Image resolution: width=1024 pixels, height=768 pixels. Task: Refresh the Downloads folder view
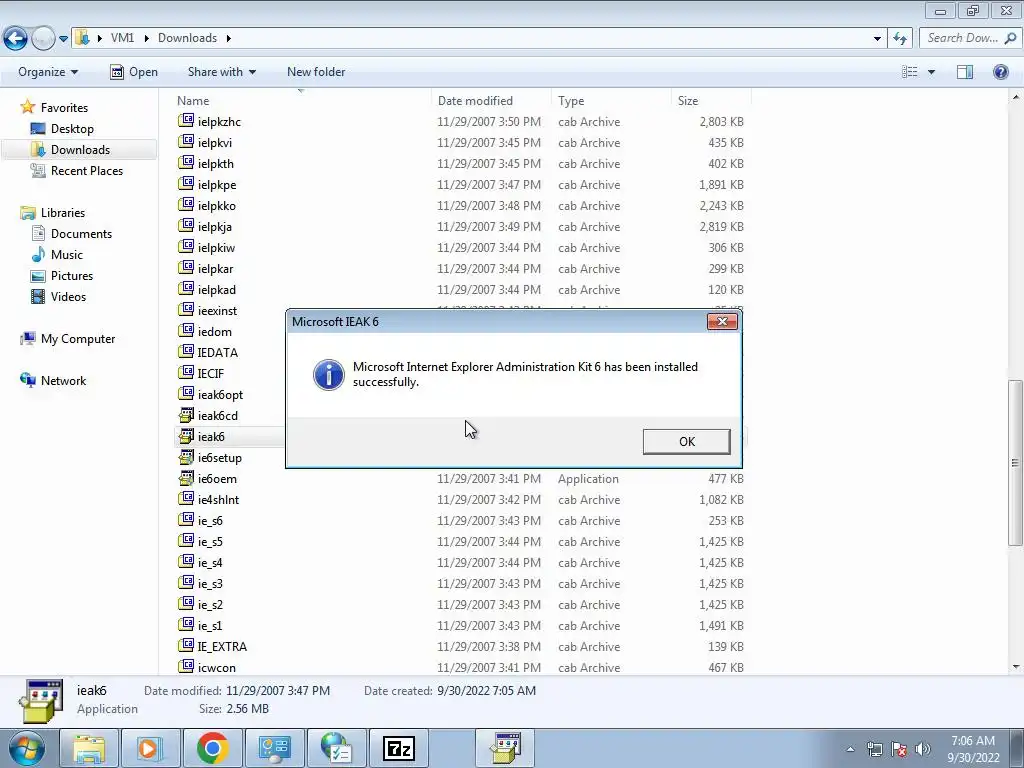(x=901, y=38)
